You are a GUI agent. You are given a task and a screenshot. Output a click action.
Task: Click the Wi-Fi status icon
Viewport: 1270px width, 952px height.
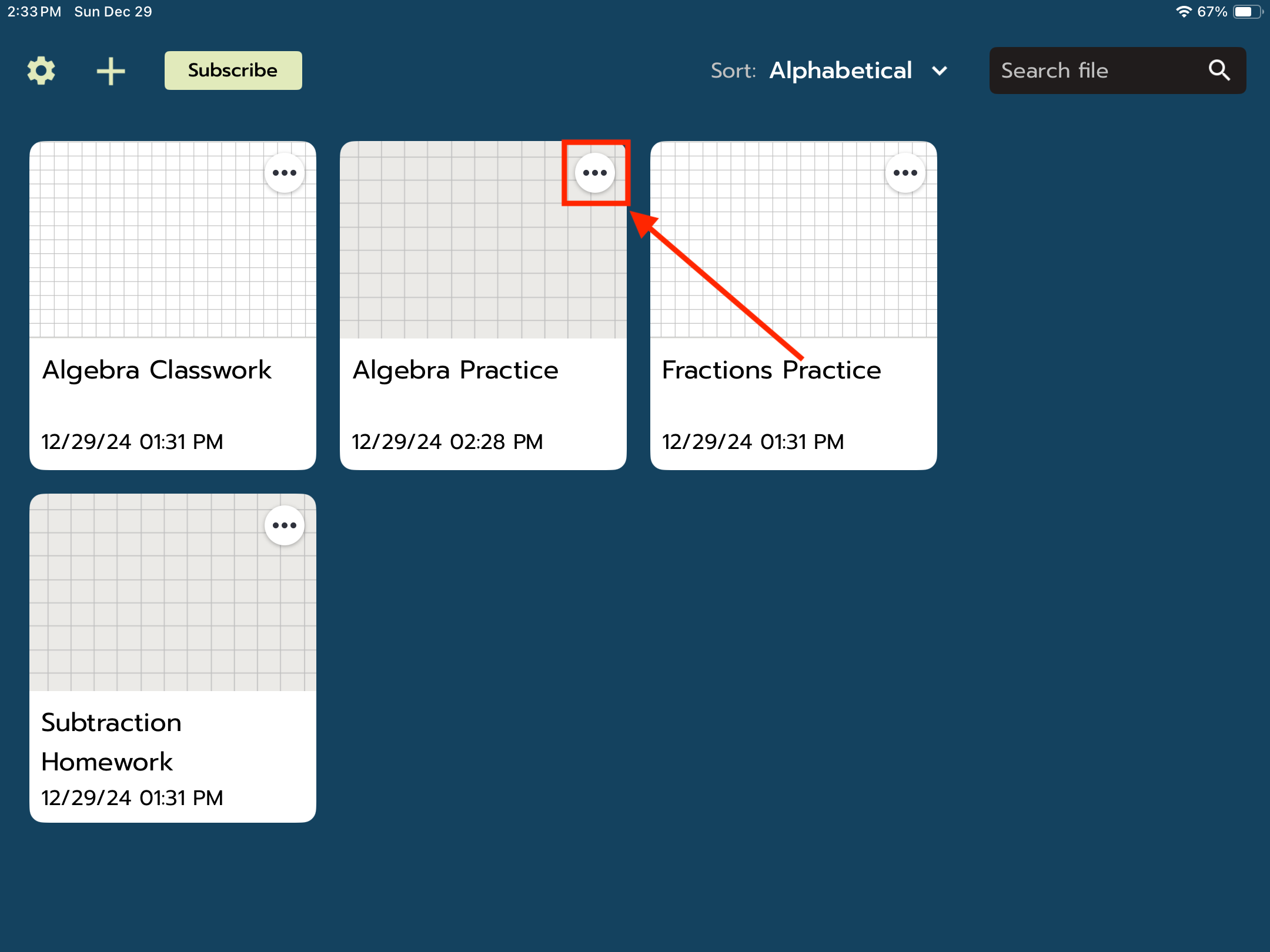pos(1184,11)
